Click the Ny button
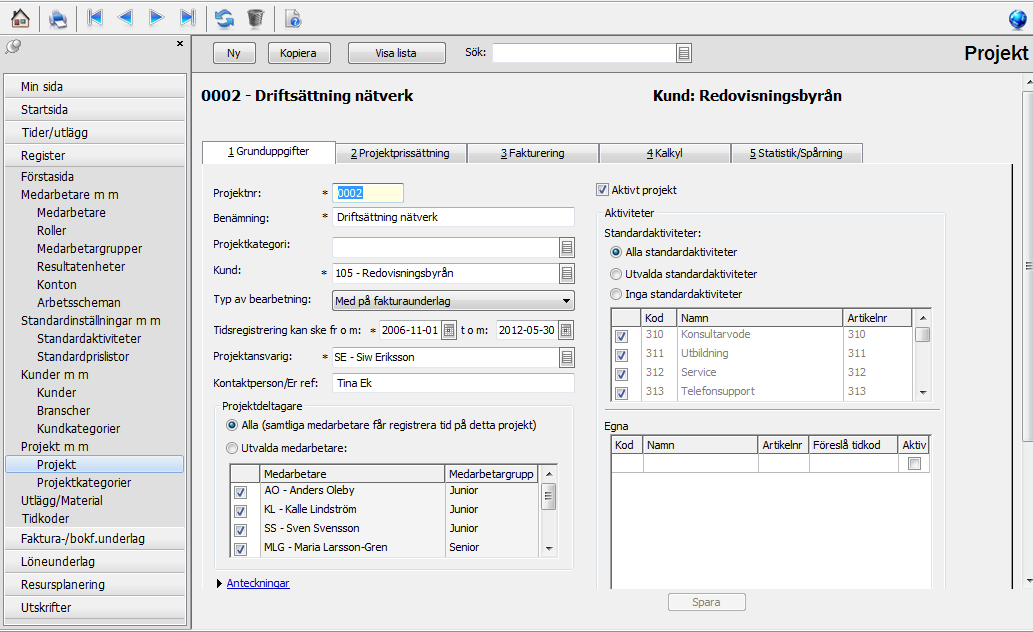This screenshot has height=632, width=1033. 234,53
